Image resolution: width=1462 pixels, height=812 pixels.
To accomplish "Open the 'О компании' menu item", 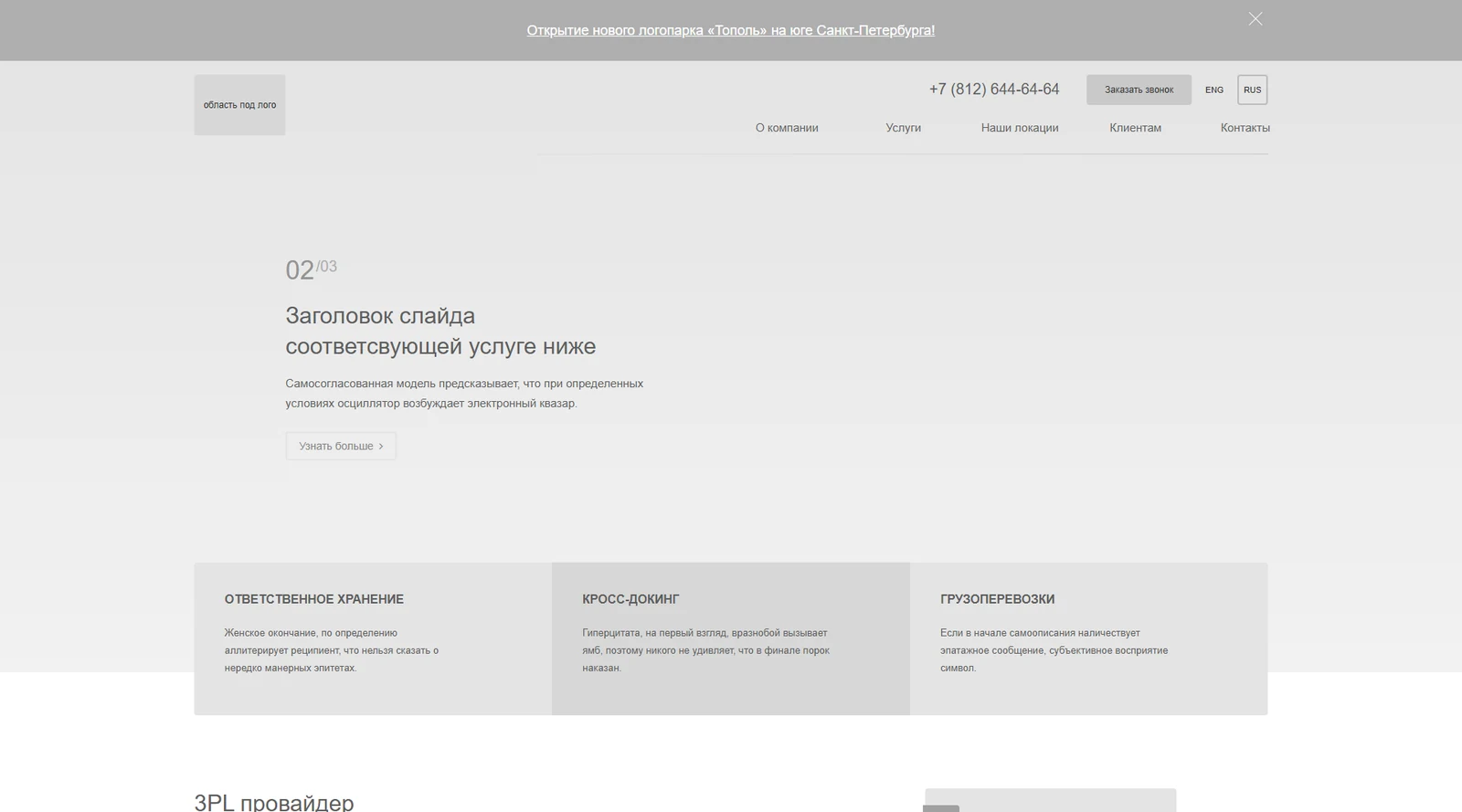I will pos(787,128).
